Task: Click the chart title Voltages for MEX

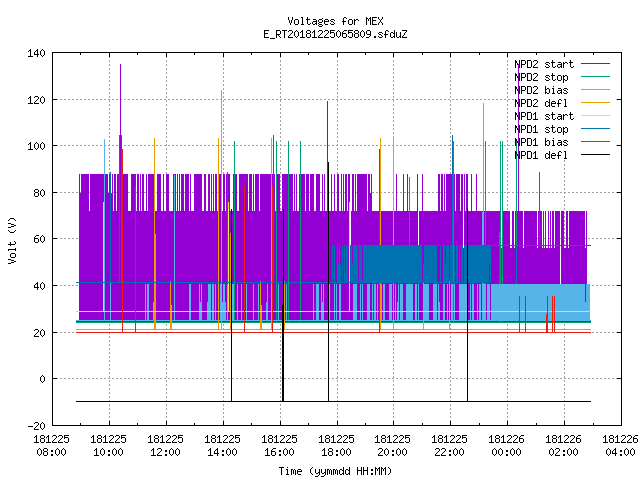Action: click(336, 21)
